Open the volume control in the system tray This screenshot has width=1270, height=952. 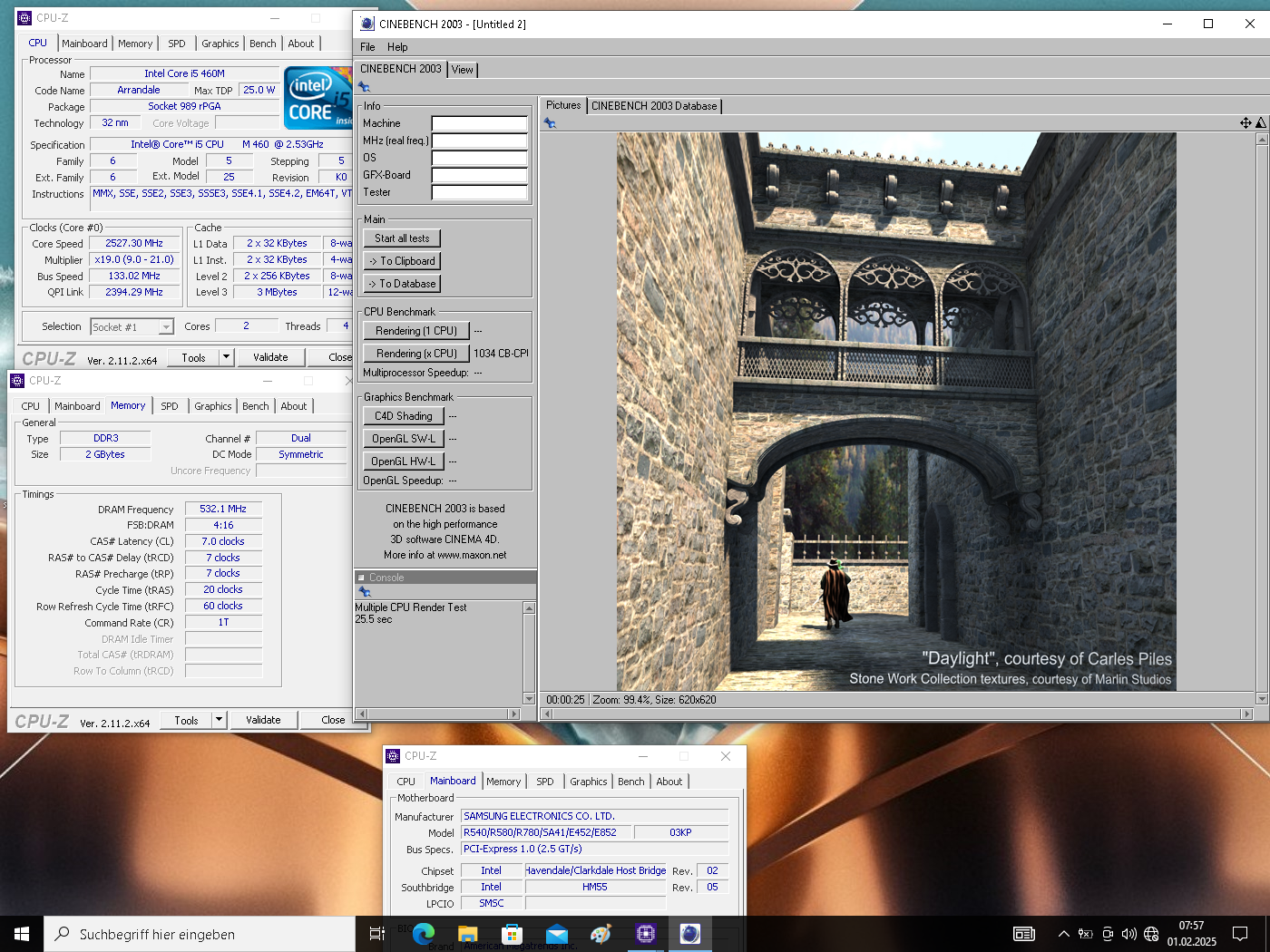(x=1129, y=934)
